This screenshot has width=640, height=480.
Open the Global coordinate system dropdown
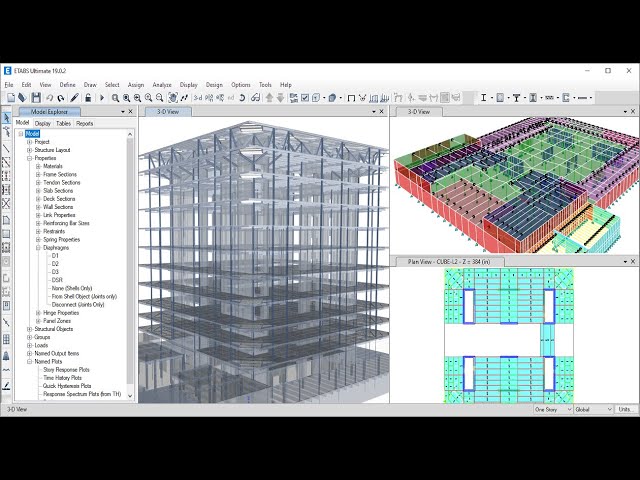[591, 409]
